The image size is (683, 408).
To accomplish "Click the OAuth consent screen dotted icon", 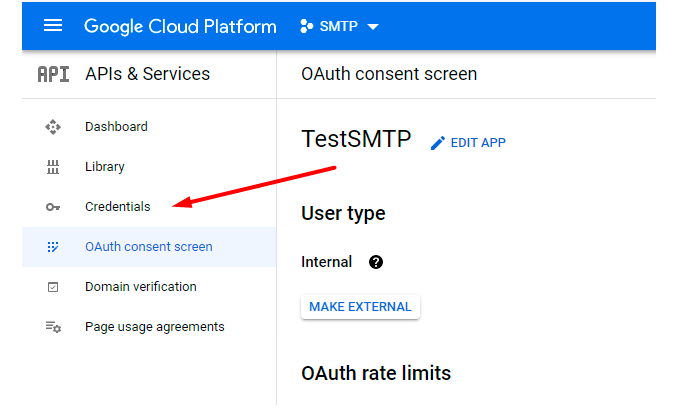I will (53, 247).
